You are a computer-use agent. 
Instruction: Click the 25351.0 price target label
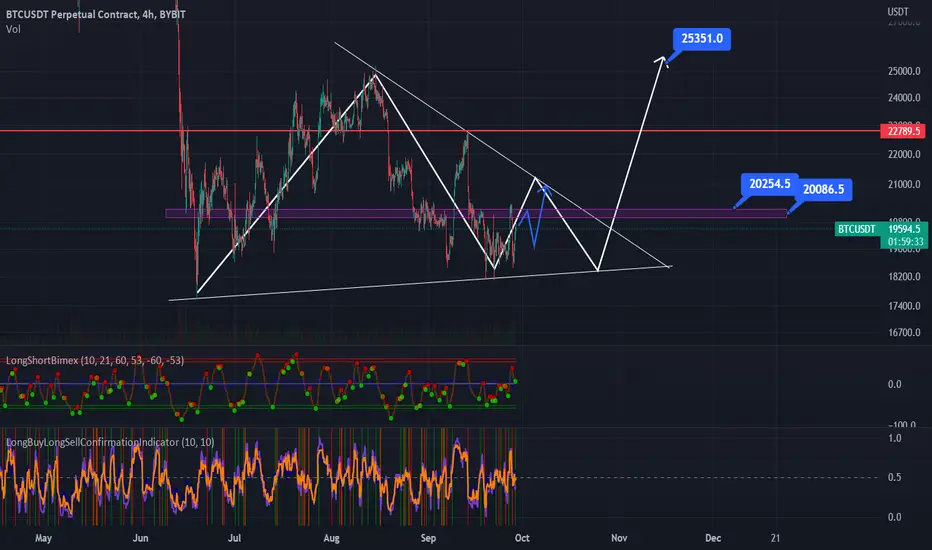(702, 39)
